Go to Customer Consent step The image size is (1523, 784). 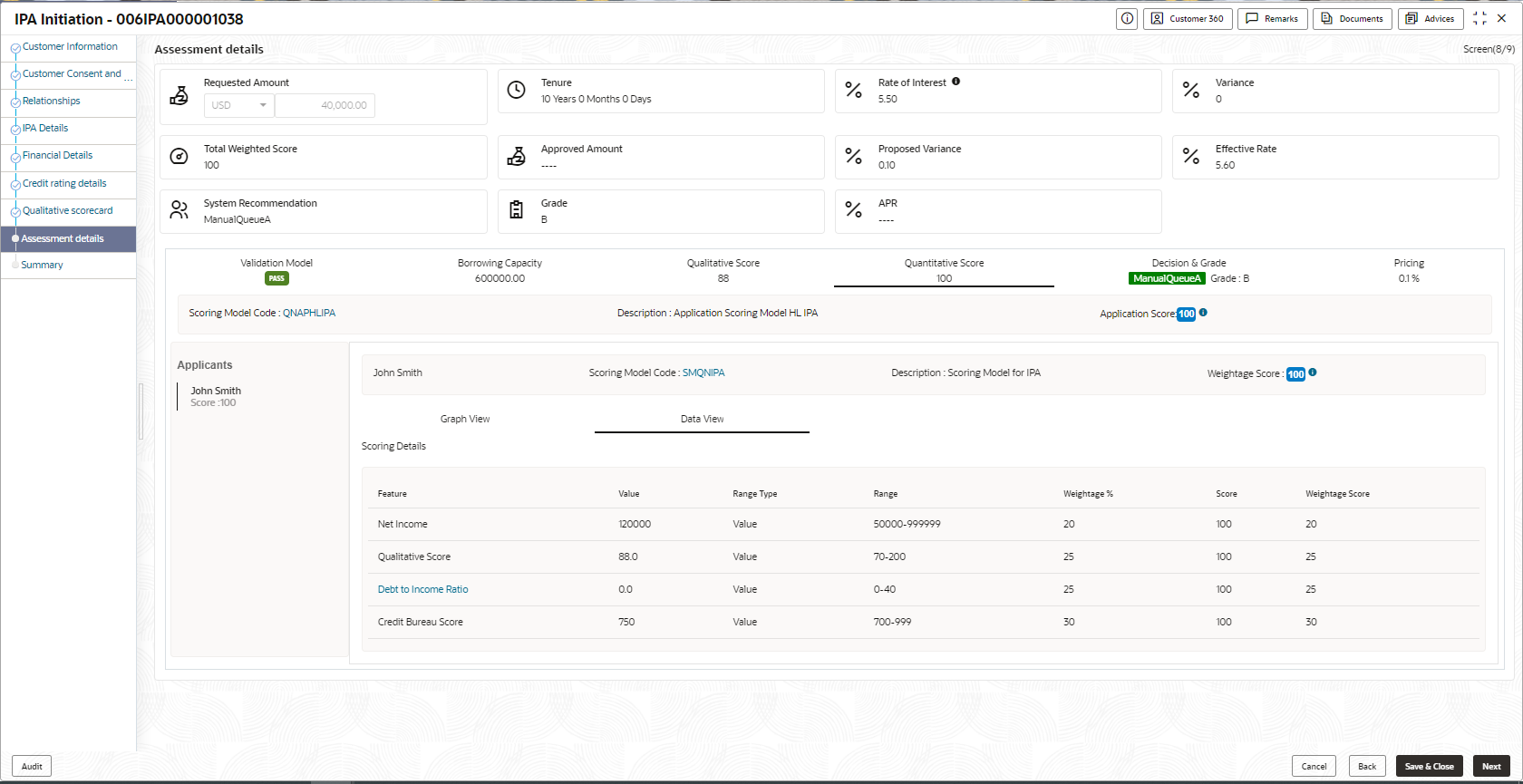[x=72, y=74]
